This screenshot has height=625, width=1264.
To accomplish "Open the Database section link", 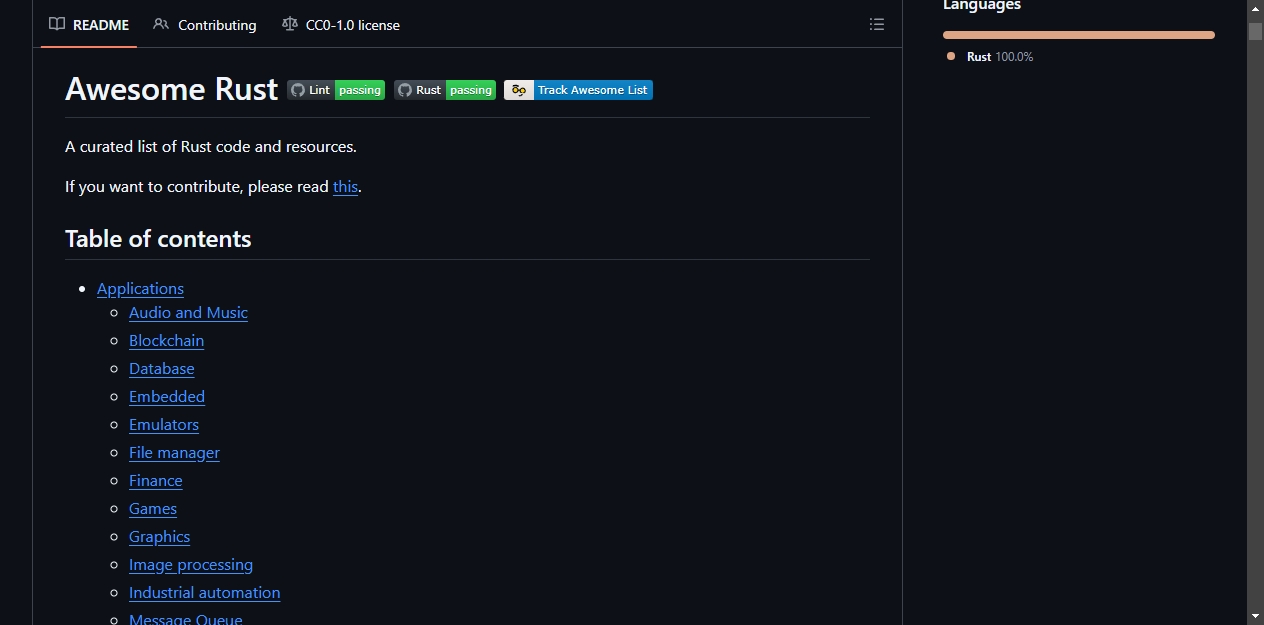I will [162, 369].
